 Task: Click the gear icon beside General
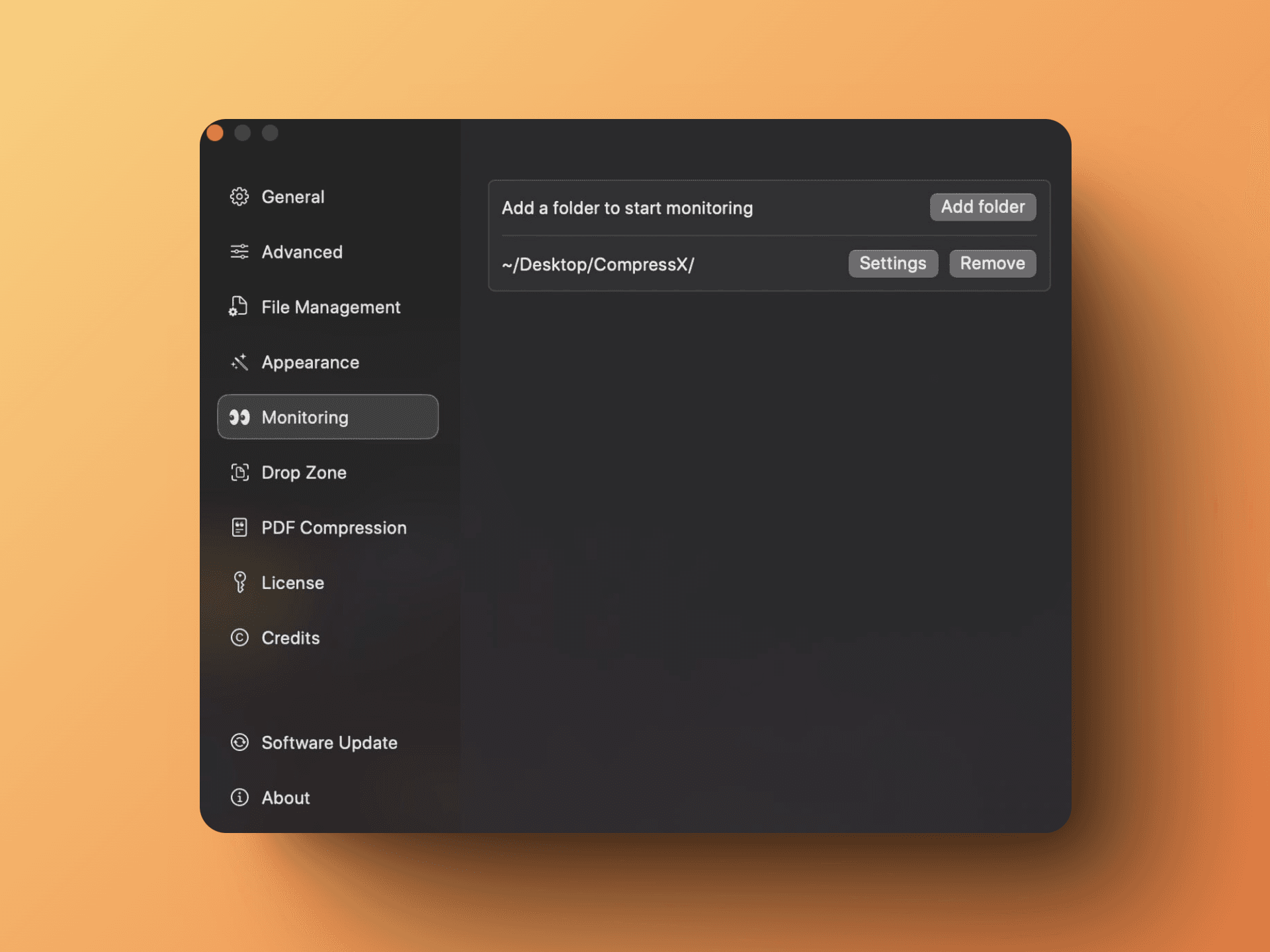[239, 196]
